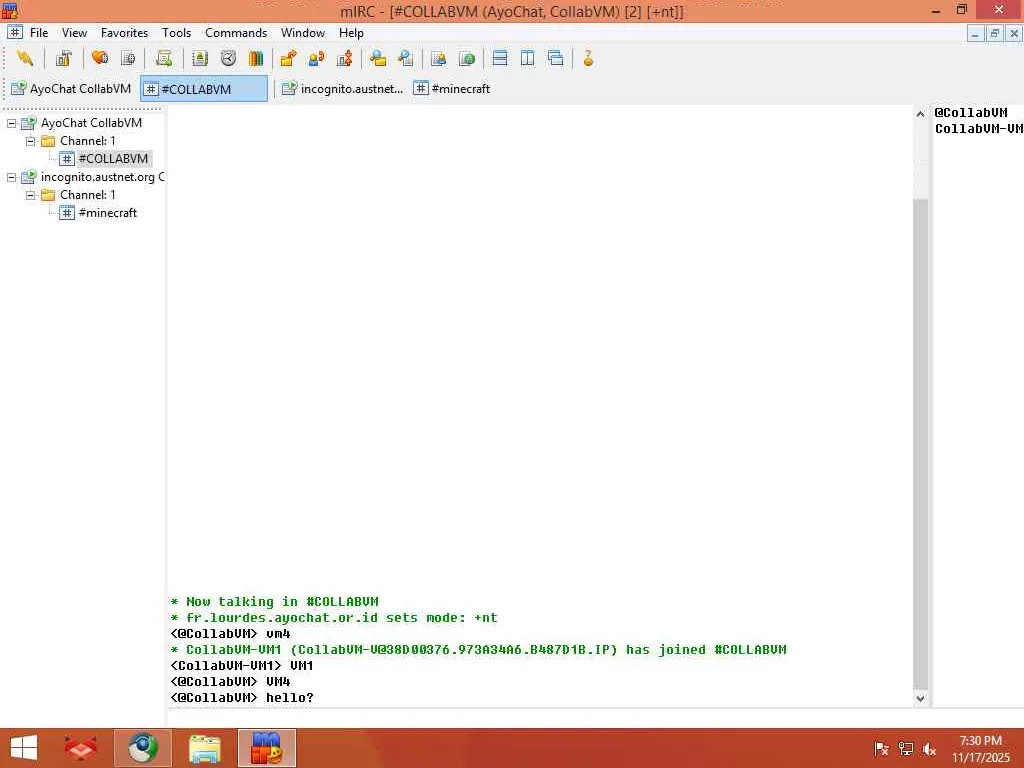Select AyoChat CollabVM in tree
The width and height of the screenshot is (1024, 768).
tap(91, 123)
